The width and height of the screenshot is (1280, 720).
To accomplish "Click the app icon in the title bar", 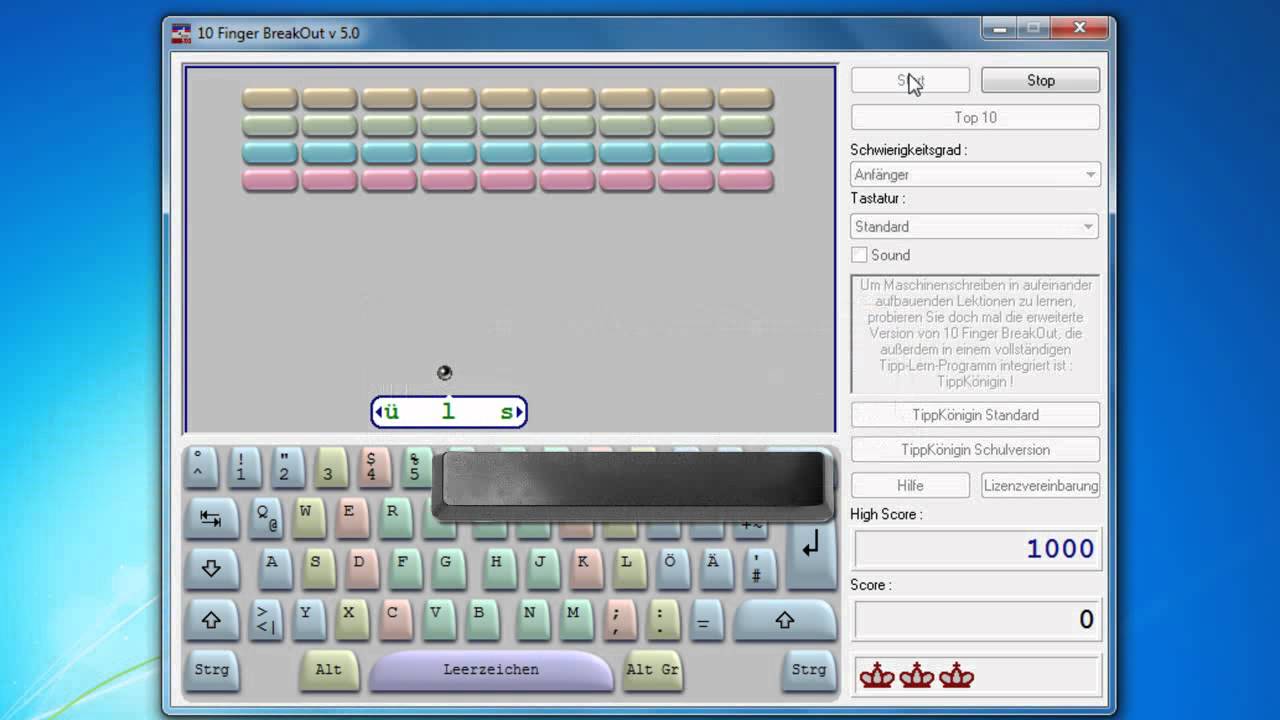I will pyautogui.click(x=181, y=33).
